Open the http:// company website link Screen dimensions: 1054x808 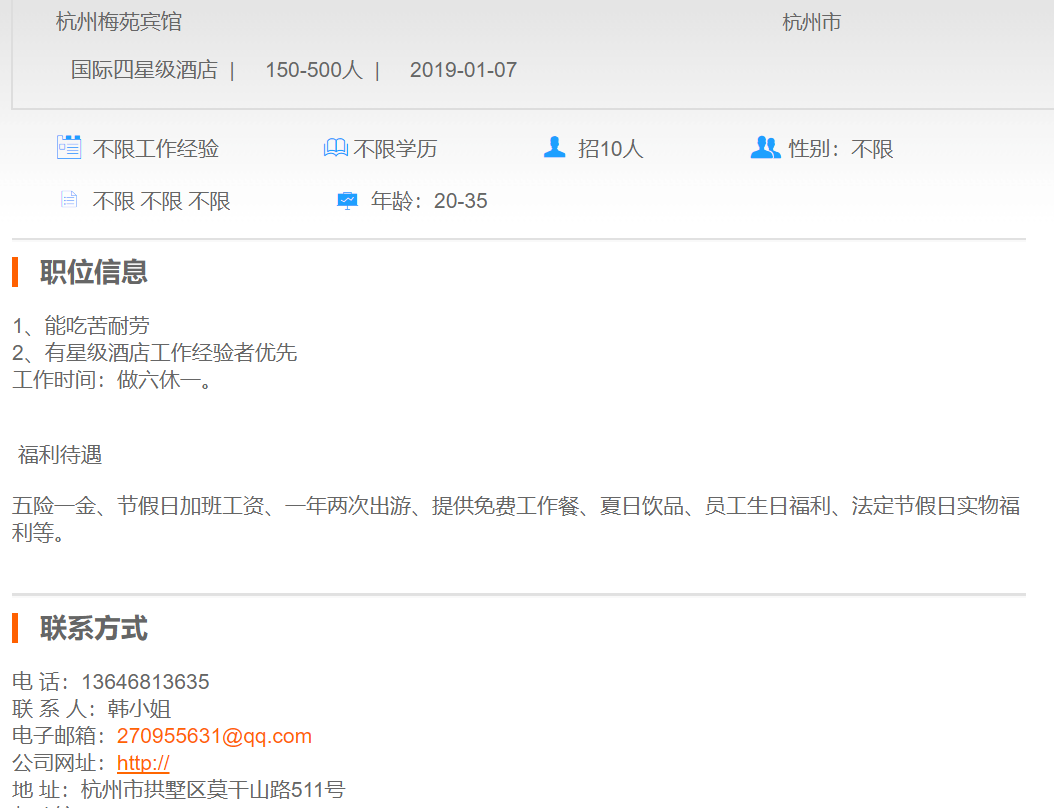pyautogui.click(x=143, y=763)
